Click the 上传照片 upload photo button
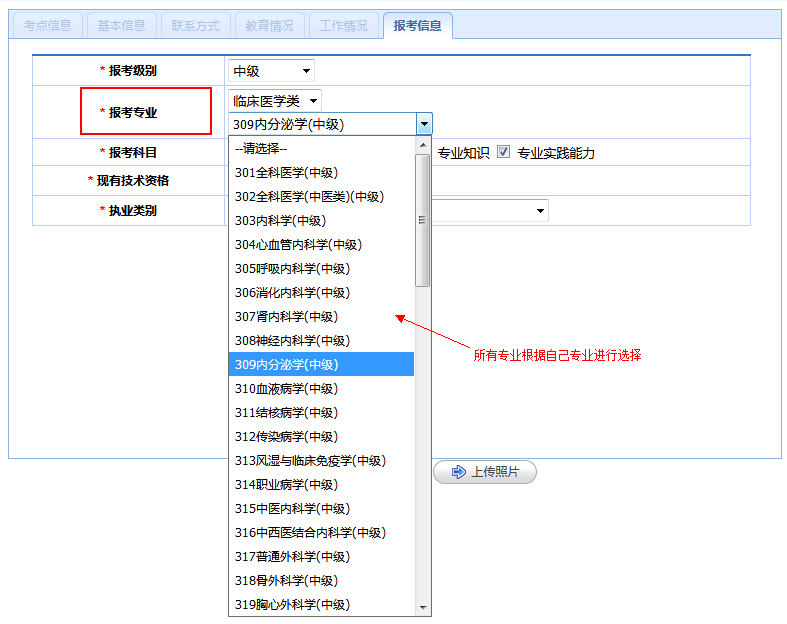This screenshot has width=787, height=624. point(485,472)
